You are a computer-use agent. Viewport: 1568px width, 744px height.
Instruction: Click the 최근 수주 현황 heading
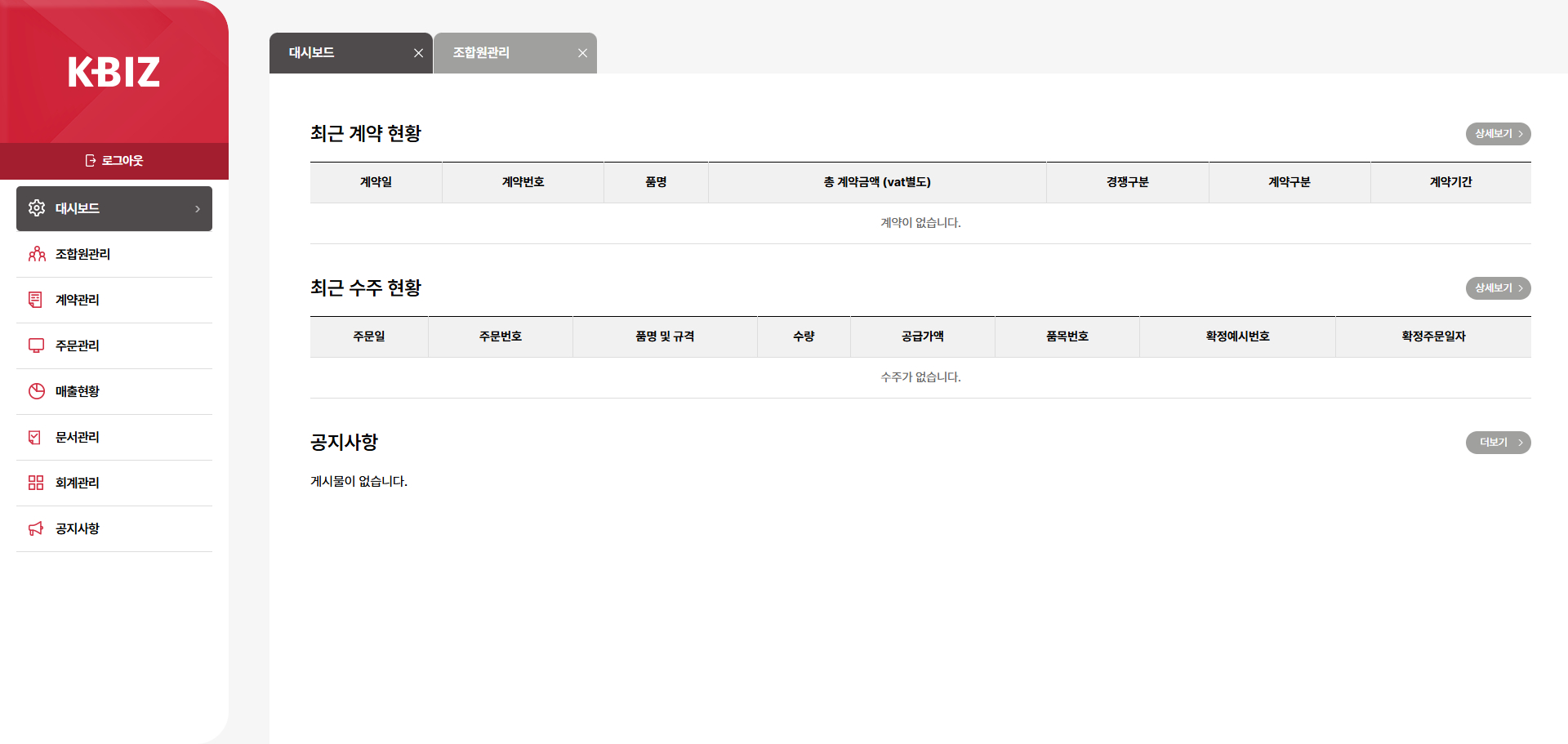point(366,288)
